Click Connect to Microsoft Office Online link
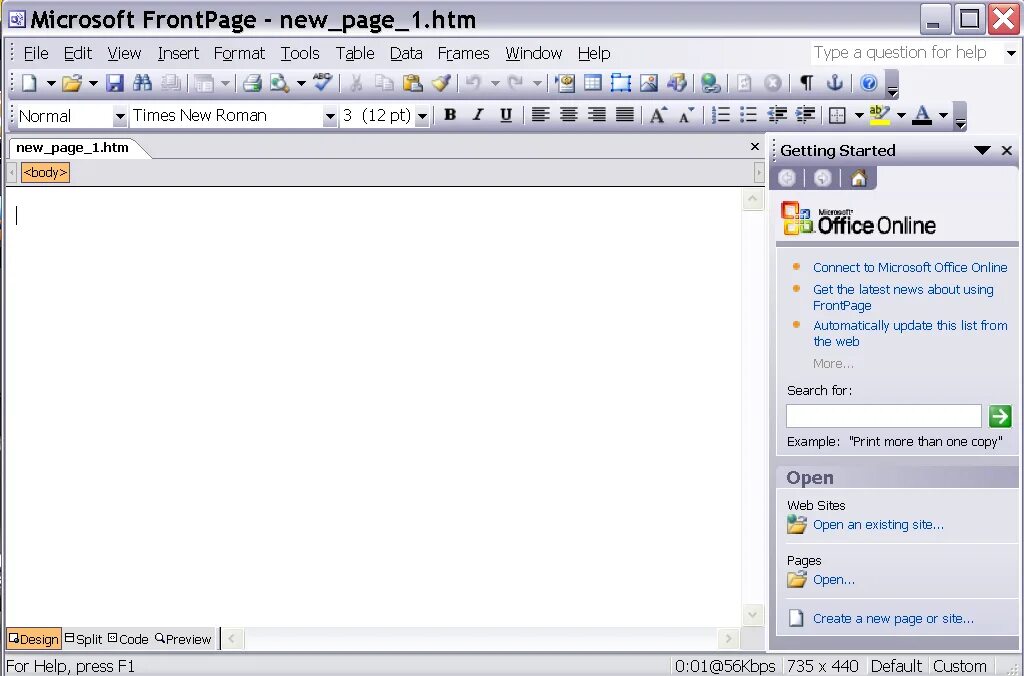Image resolution: width=1024 pixels, height=676 pixels. click(x=910, y=267)
